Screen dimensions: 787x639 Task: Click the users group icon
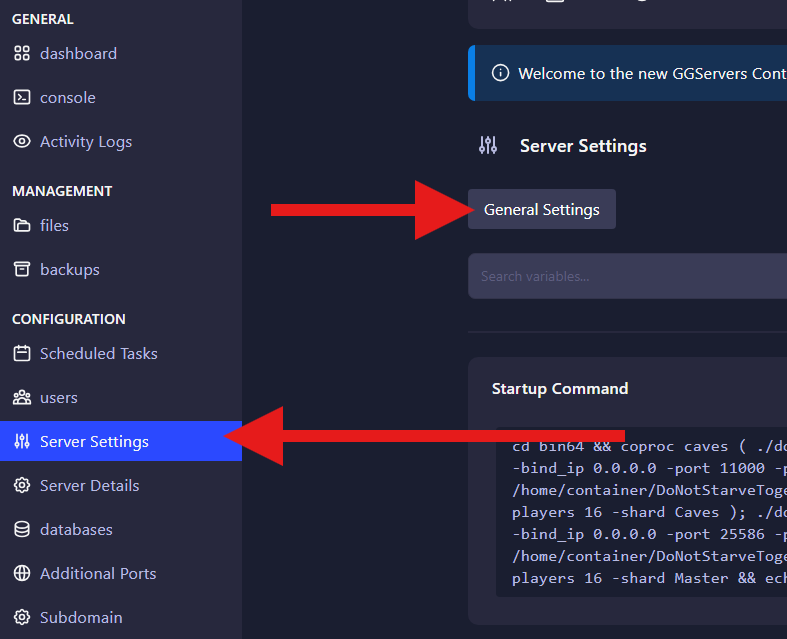point(21,398)
